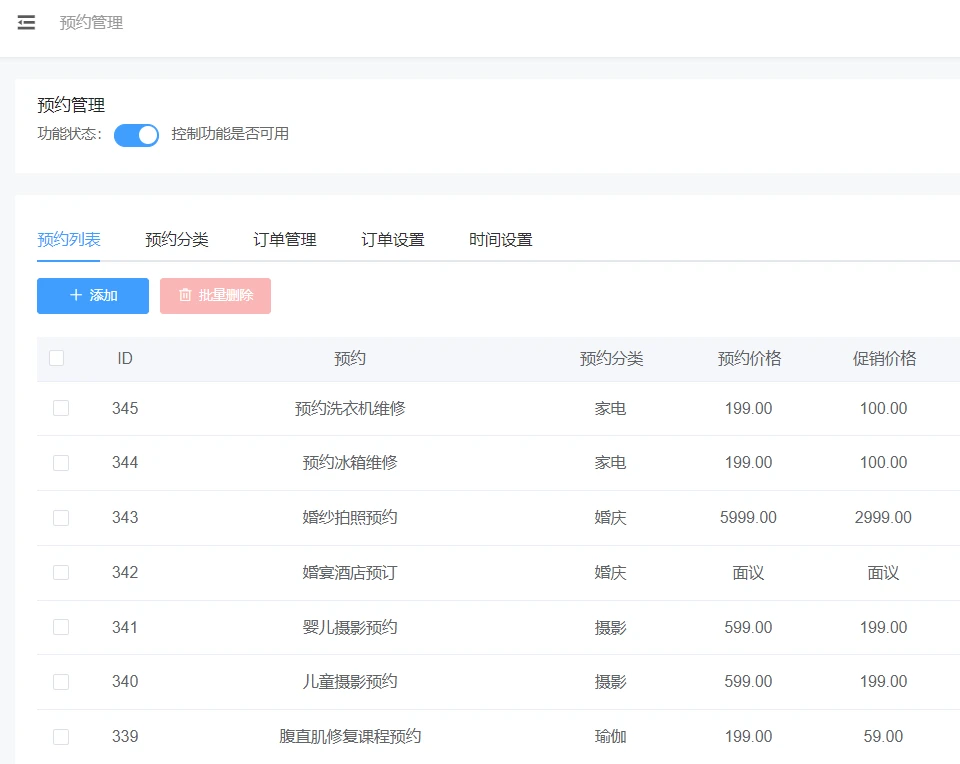This screenshot has height=764, width=960.
Task: Click 面议 booking price in row 342
Action: click(x=748, y=572)
